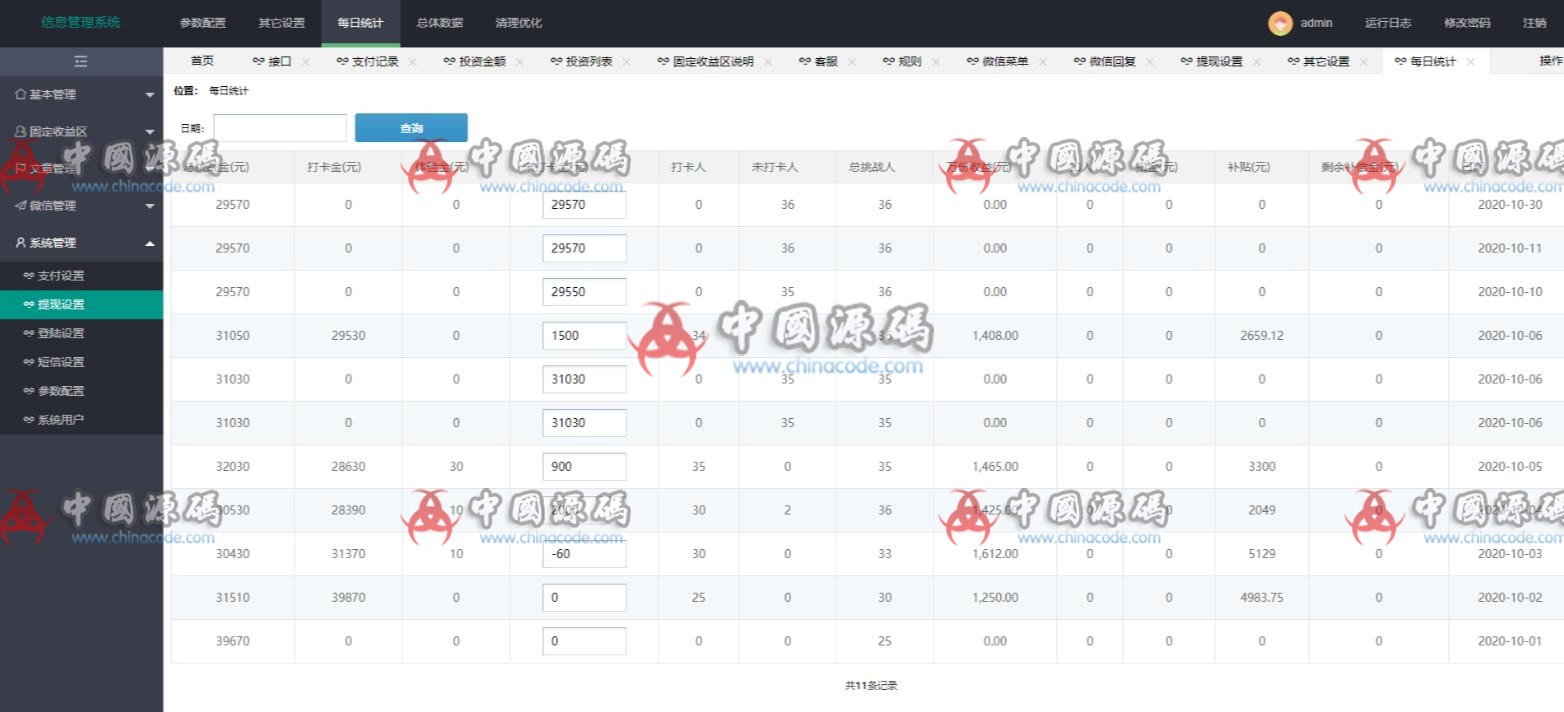This screenshot has height=712, width=1564.
Task: Click the 日期 date input field
Action: pyautogui.click(x=279, y=128)
